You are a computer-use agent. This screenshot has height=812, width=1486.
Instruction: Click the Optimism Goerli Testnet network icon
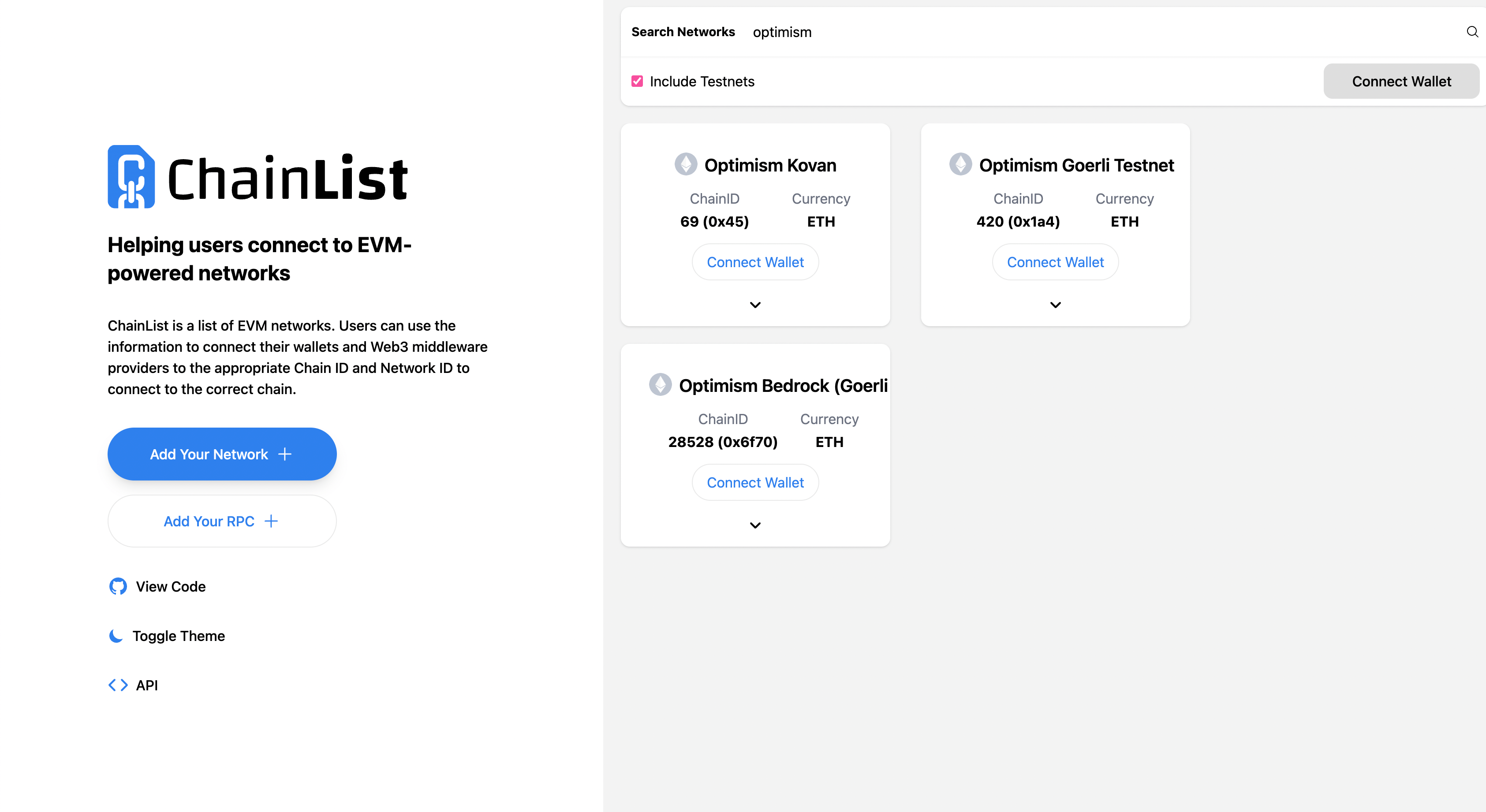tap(960, 164)
